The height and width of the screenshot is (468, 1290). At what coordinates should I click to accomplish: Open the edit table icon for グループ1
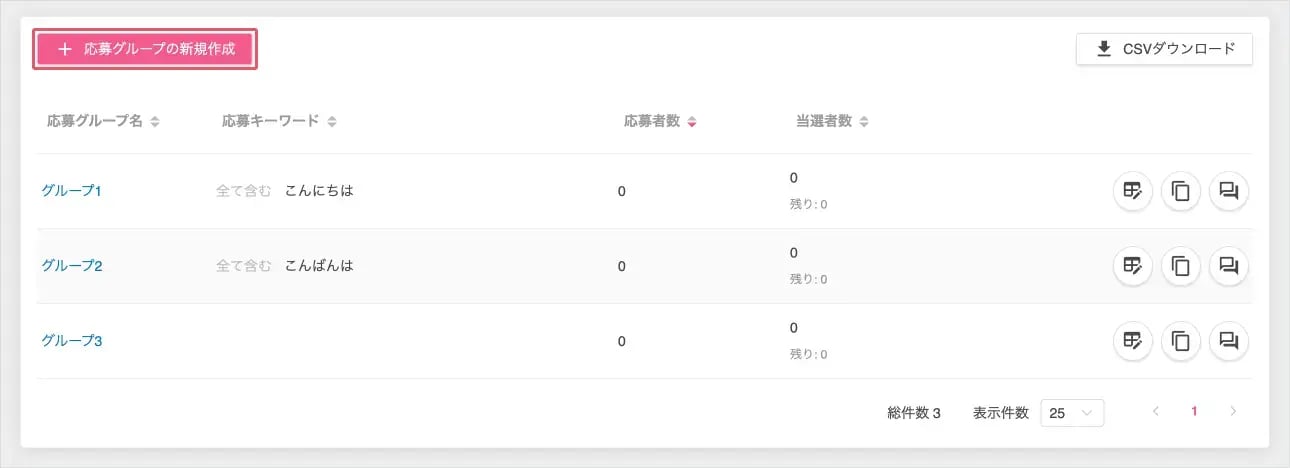coord(1132,191)
